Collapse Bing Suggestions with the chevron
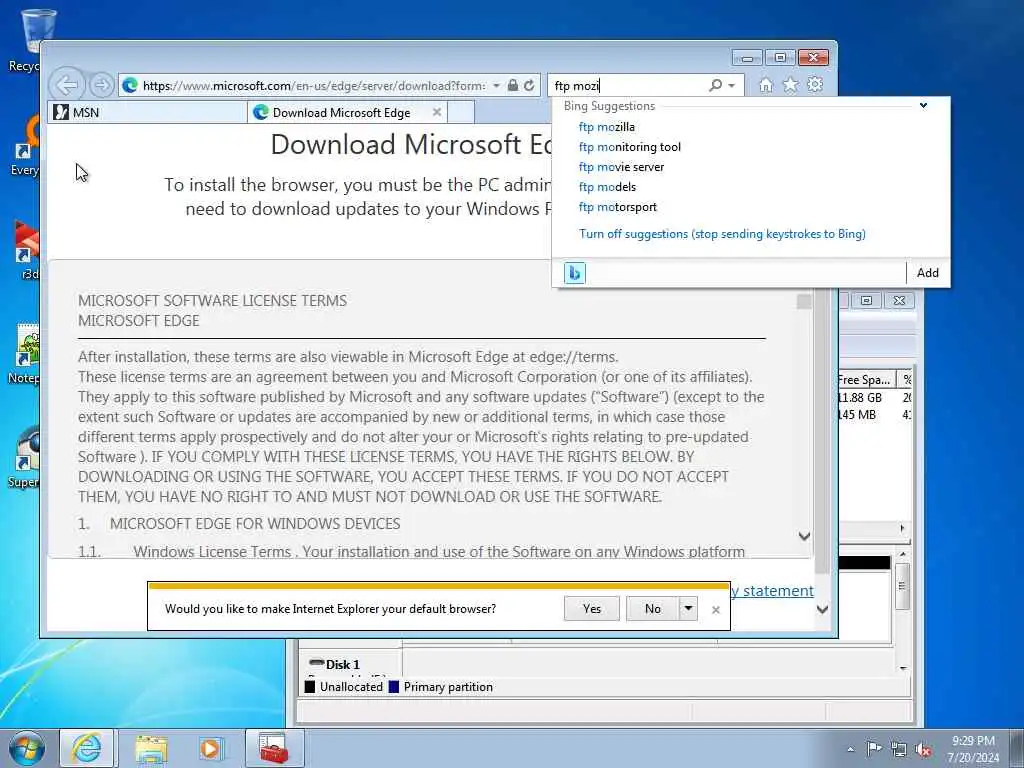The width and height of the screenshot is (1024, 768). click(923, 105)
